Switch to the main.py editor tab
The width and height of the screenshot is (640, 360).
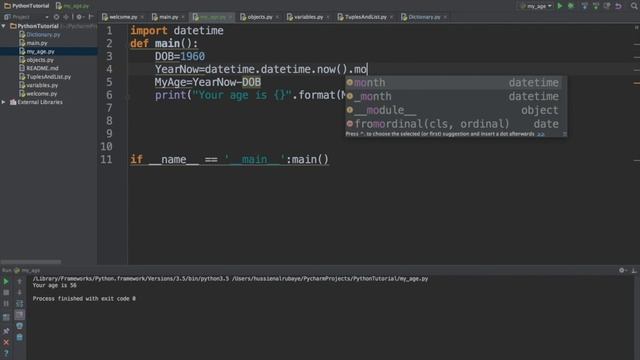(168, 17)
